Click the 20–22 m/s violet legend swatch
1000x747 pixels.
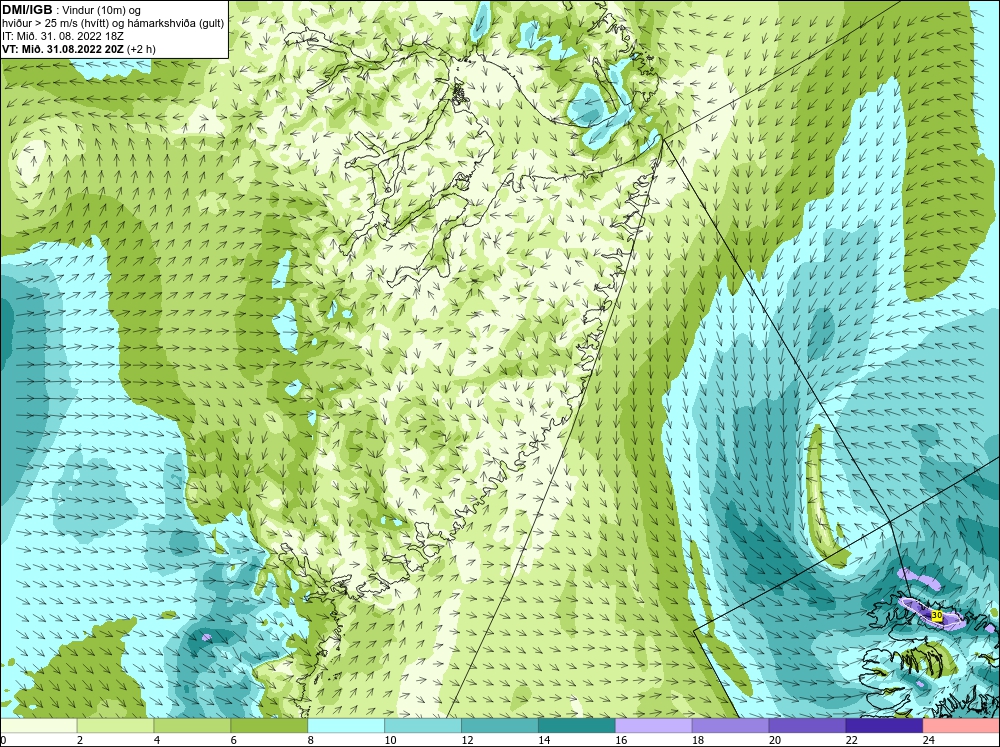(807, 726)
